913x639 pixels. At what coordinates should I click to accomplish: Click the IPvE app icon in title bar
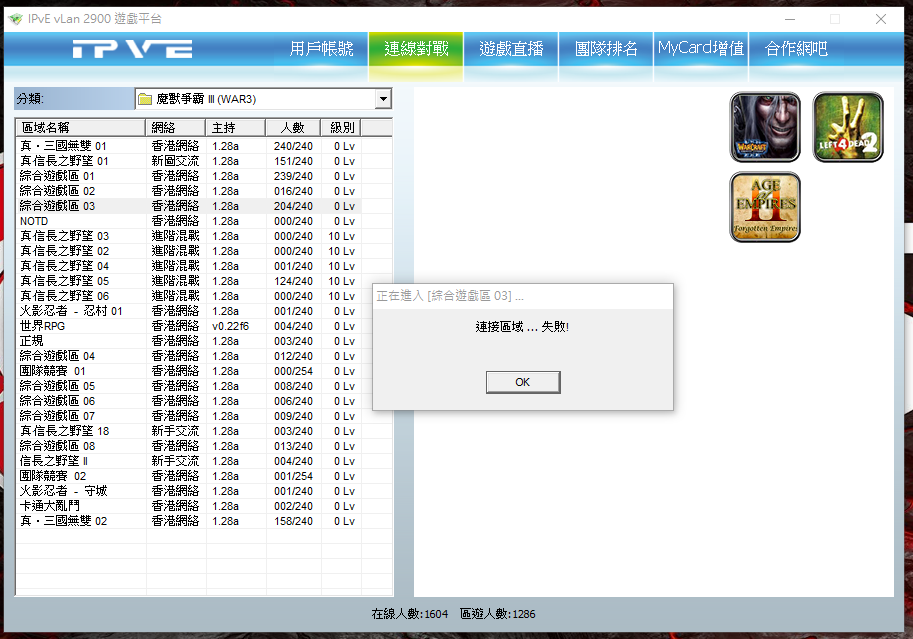click(16, 19)
